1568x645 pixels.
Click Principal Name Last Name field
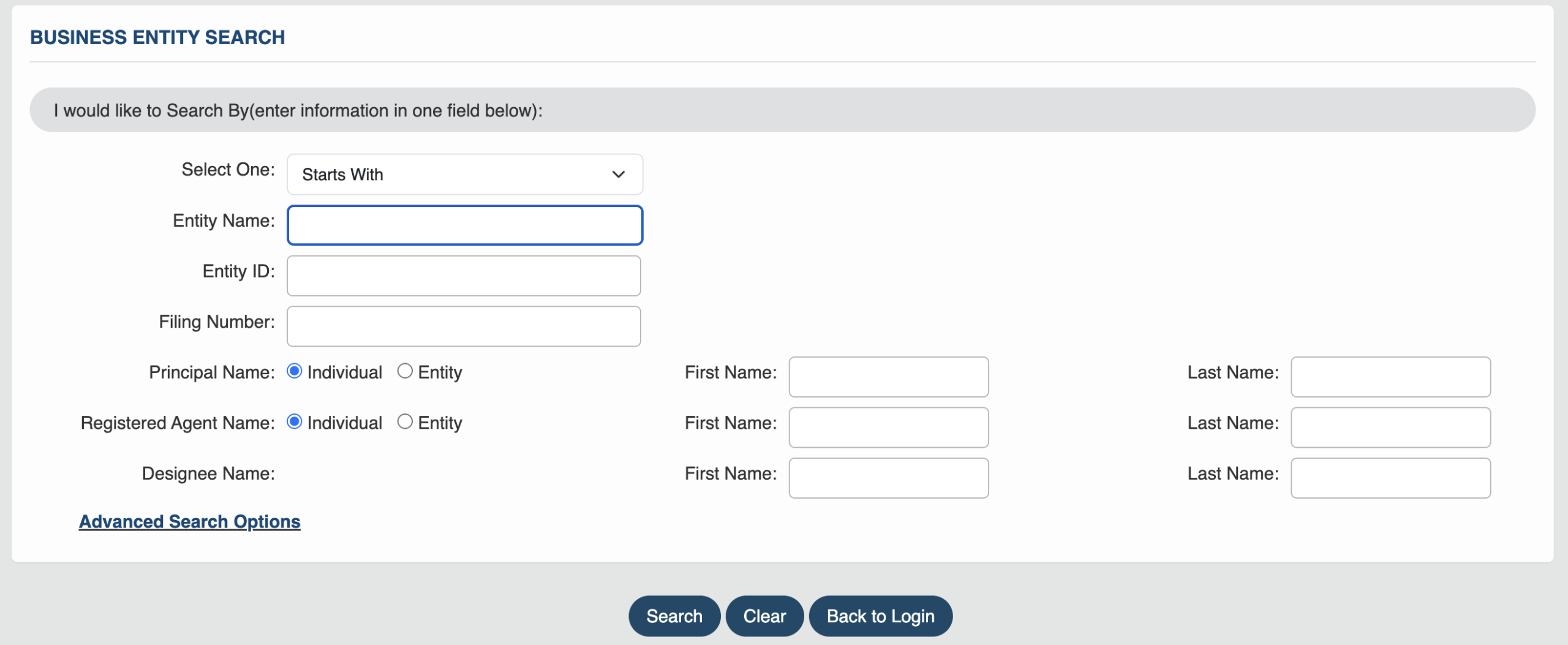[x=1390, y=377]
